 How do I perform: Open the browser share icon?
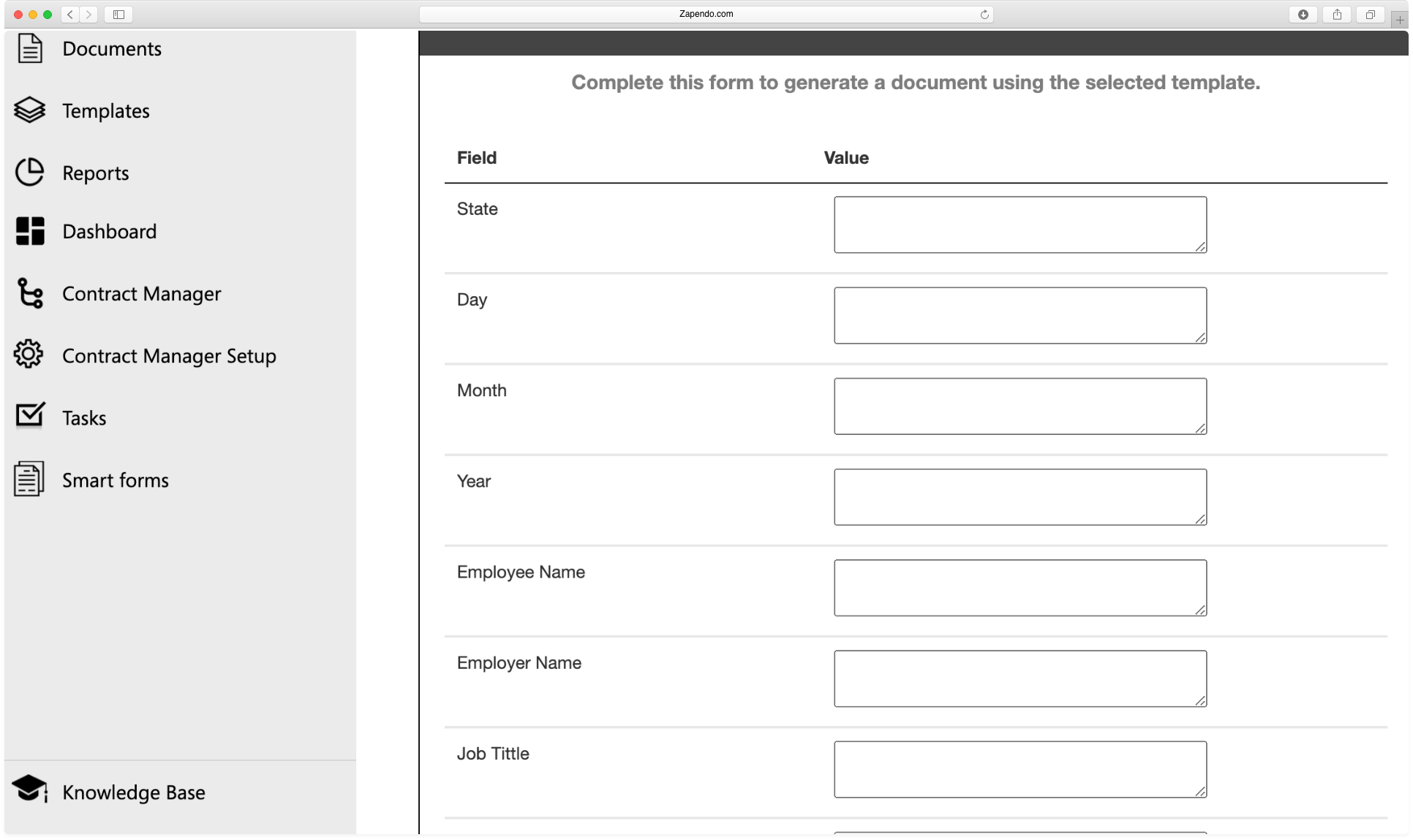(x=1337, y=15)
